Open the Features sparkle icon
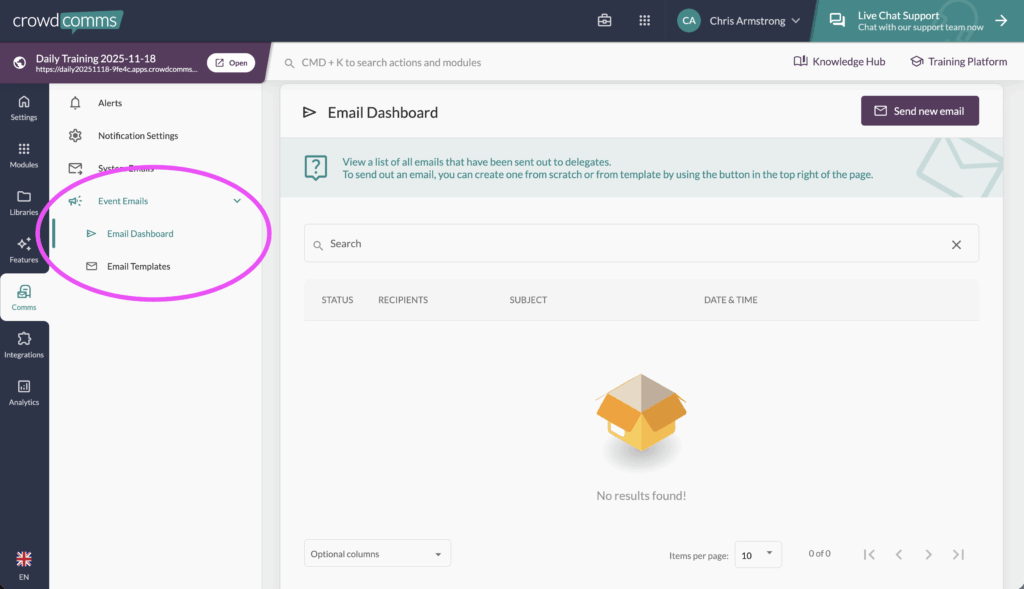The height and width of the screenshot is (589, 1024). (24, 249)
